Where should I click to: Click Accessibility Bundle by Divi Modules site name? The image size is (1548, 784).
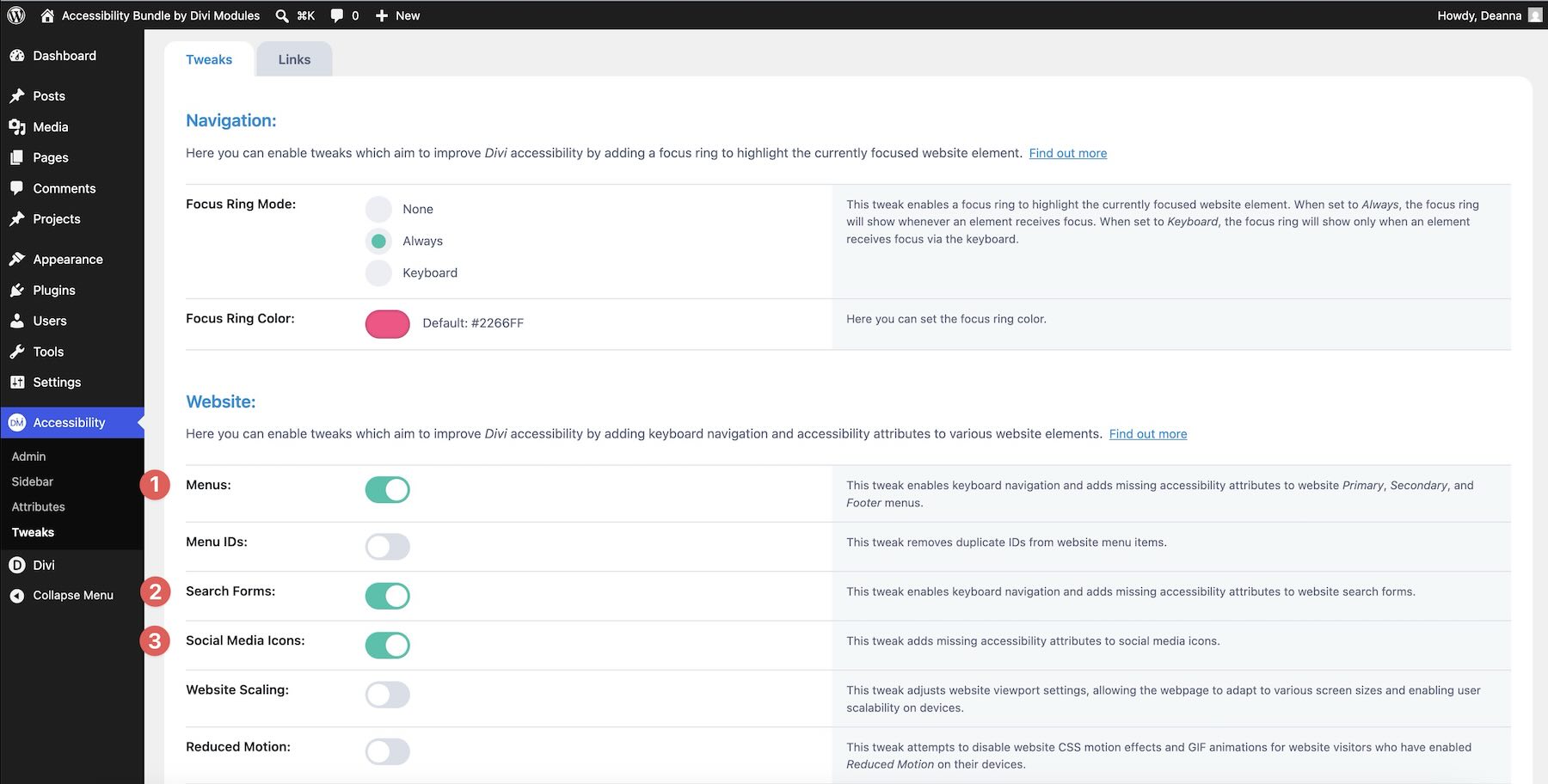coord(161,15)
